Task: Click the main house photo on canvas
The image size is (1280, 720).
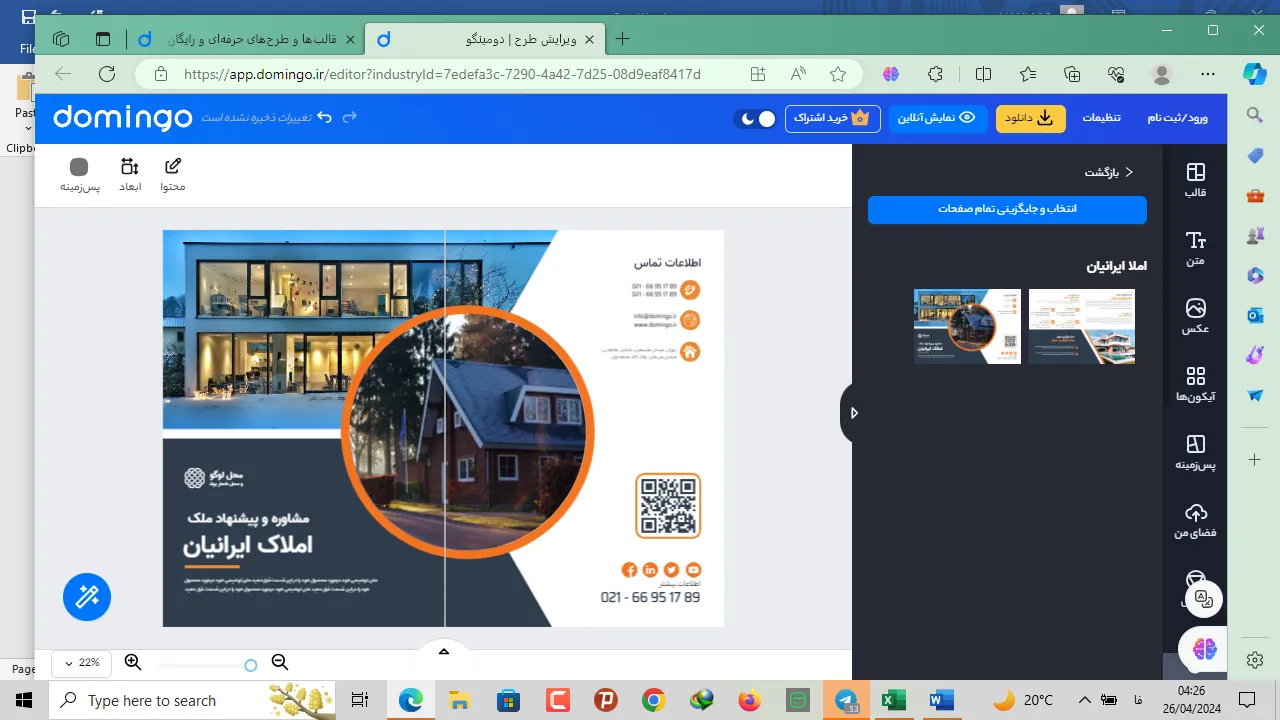Action: (x=468, y=433)
